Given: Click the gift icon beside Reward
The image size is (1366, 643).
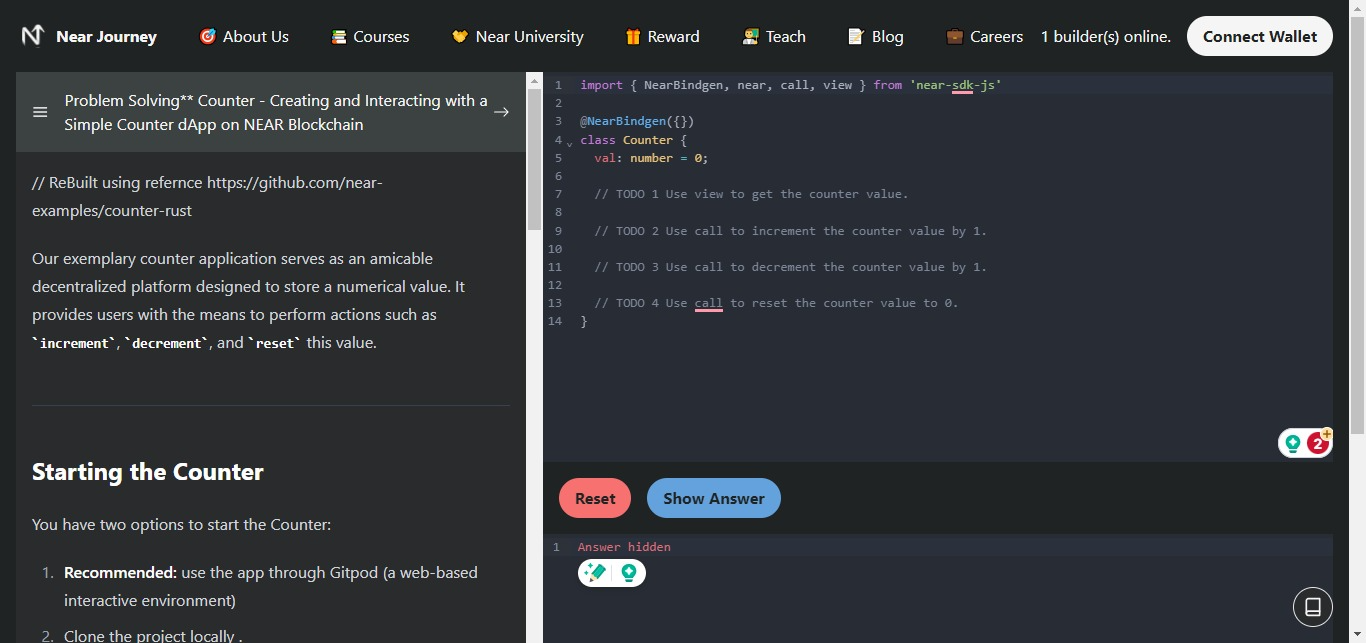Looking at the screenshot, I should [633, 37].
